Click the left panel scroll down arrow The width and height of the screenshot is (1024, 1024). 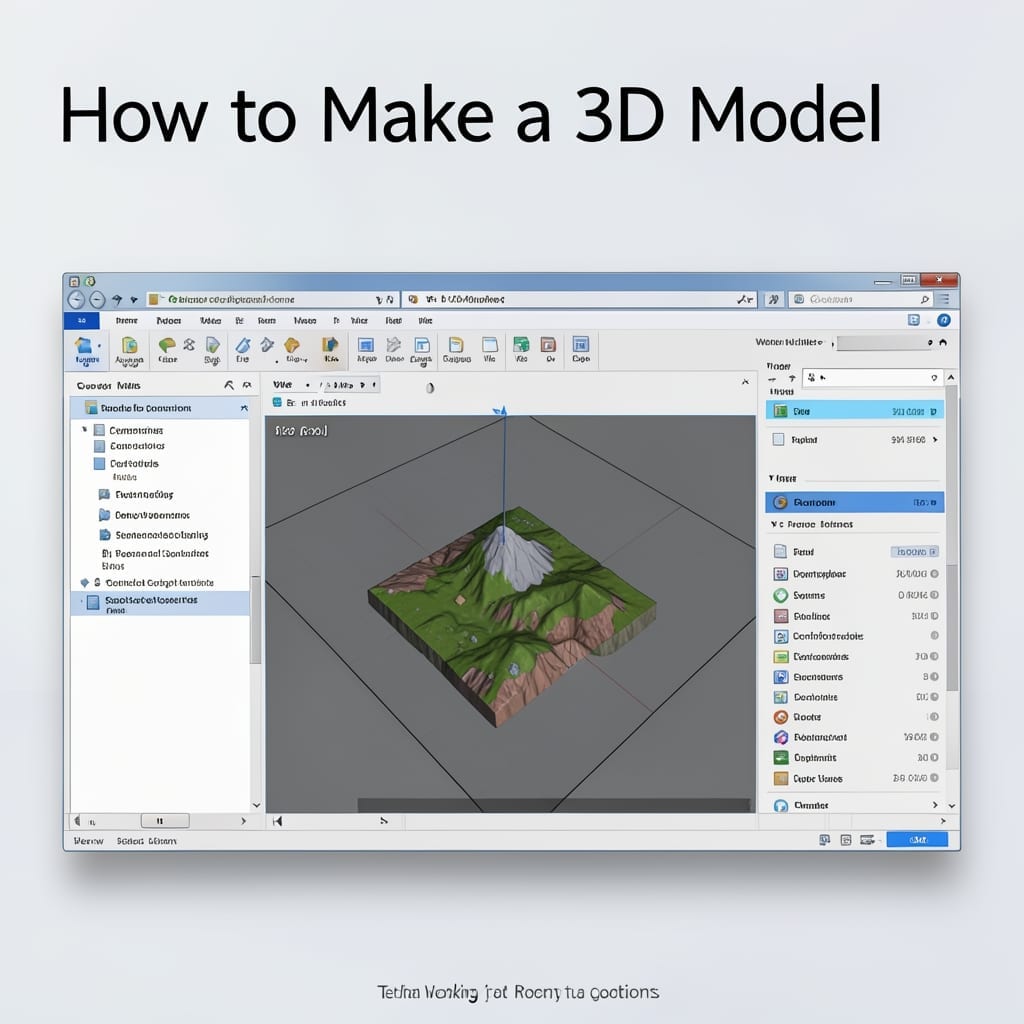click(256, 805)
